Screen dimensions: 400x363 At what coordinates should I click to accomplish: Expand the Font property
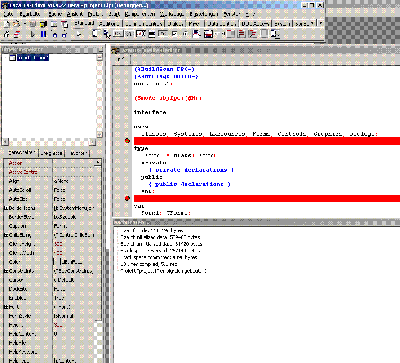5,307
